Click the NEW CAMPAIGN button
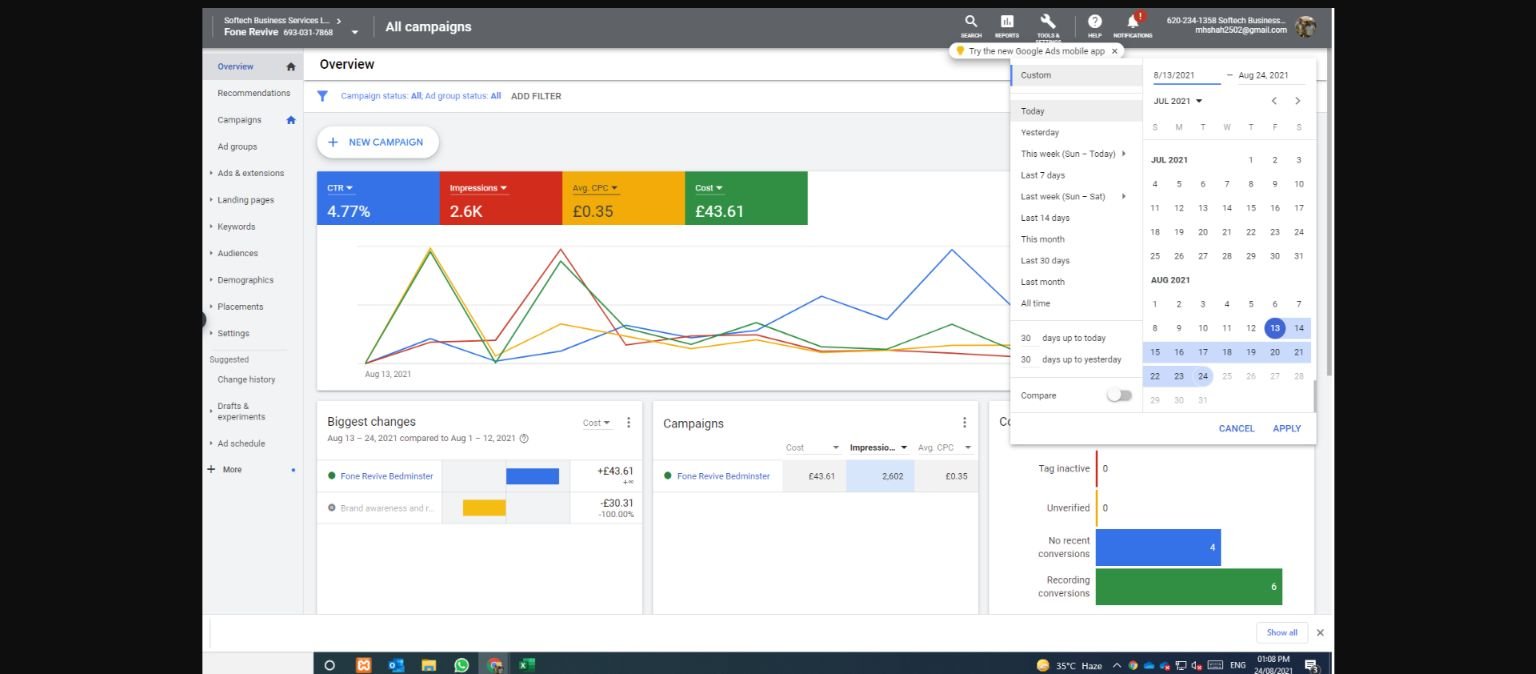Viewport: 1536px width, 674px height. [x=378, y=142]
